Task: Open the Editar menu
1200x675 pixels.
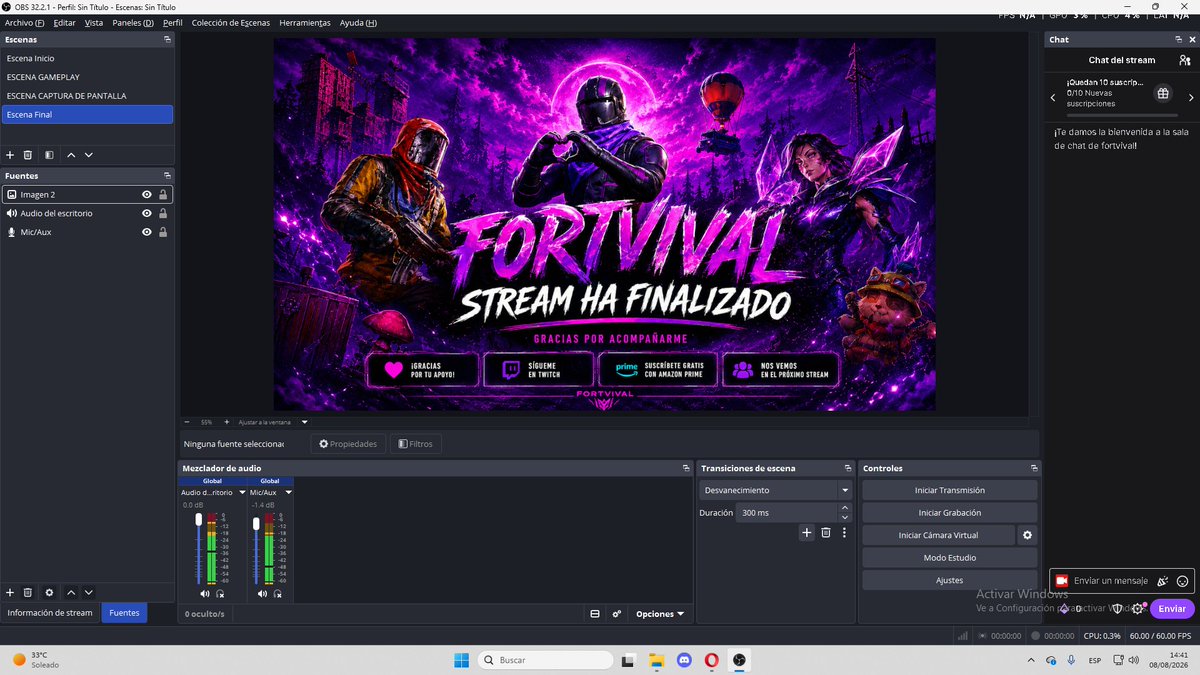Action: click(x=64, y=22)
